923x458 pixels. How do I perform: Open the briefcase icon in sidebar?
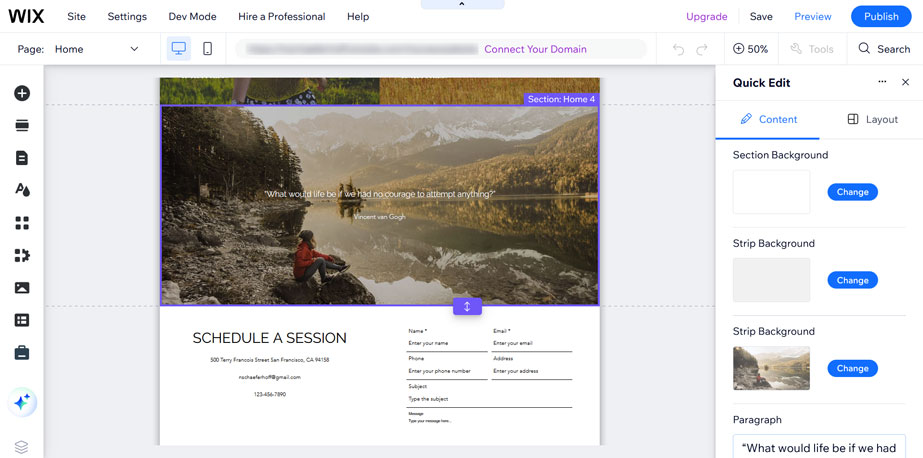22,353
